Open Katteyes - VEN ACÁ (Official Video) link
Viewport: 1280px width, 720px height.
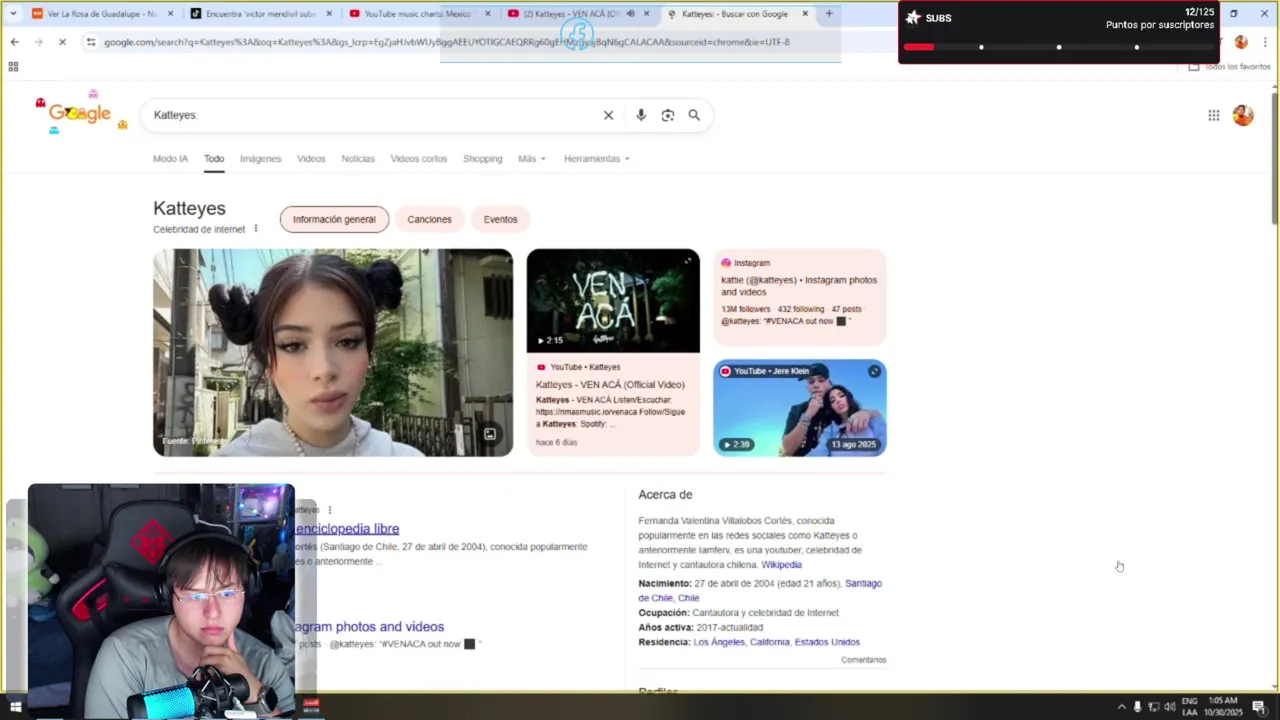tap(610, 385)
